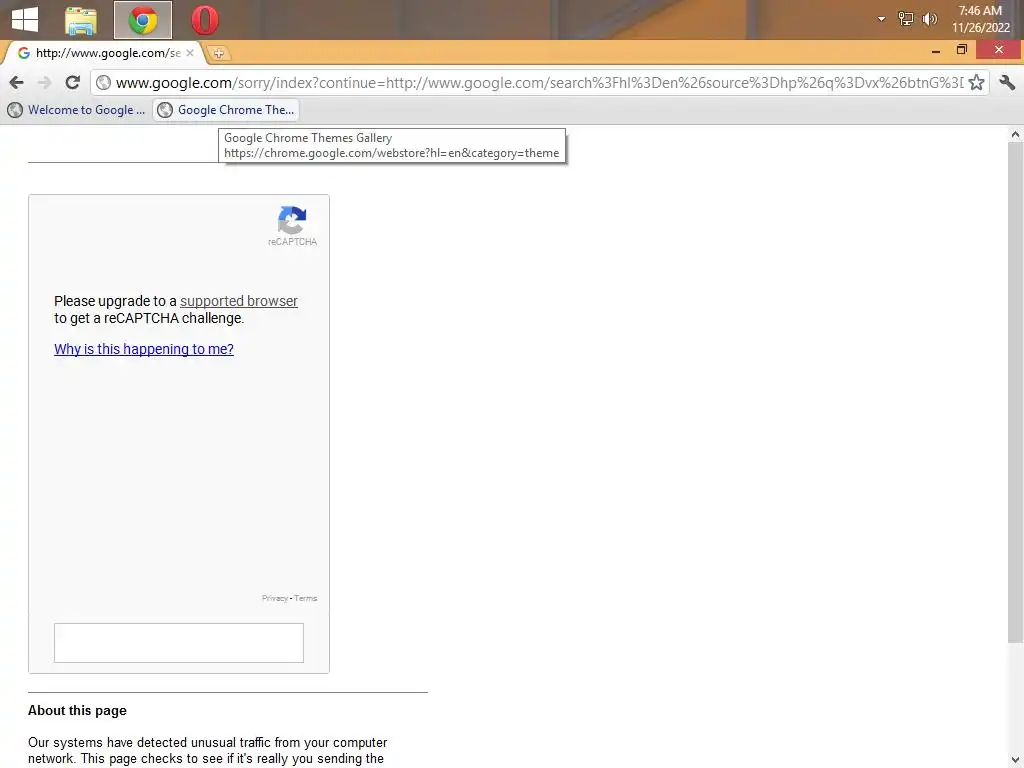Click the reCAPTCHA logo

tap(292, 226)
